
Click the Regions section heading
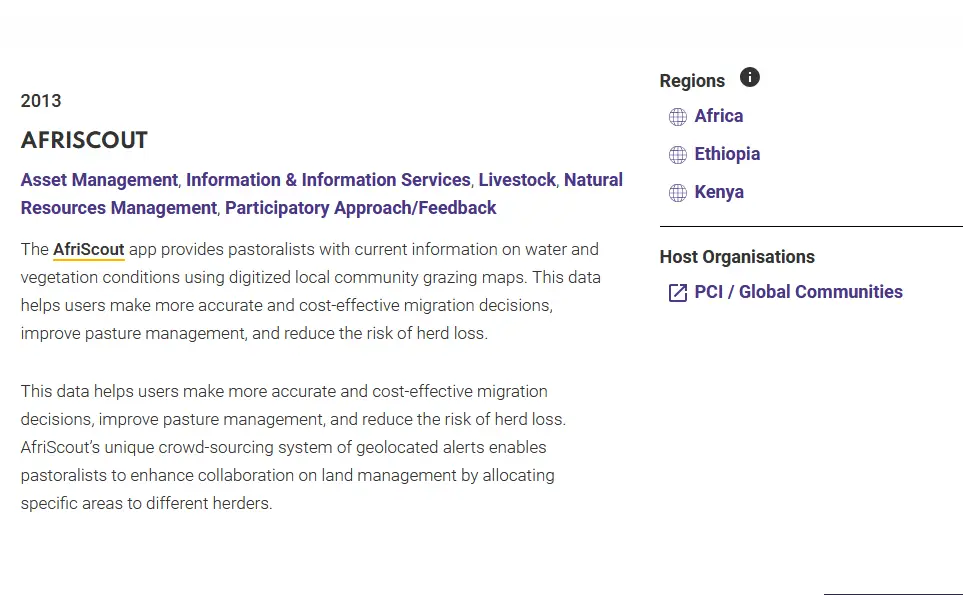pyautogui.click(x=692, y=81)
